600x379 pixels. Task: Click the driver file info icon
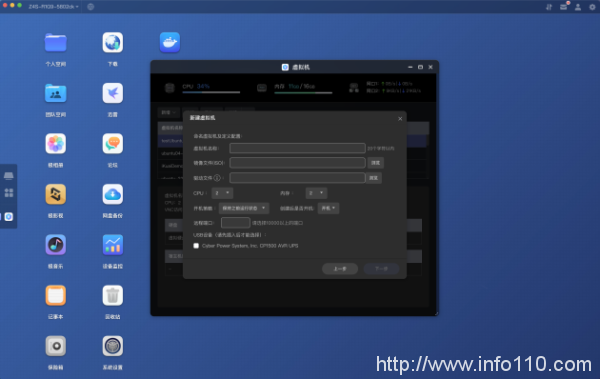(217, 178)
